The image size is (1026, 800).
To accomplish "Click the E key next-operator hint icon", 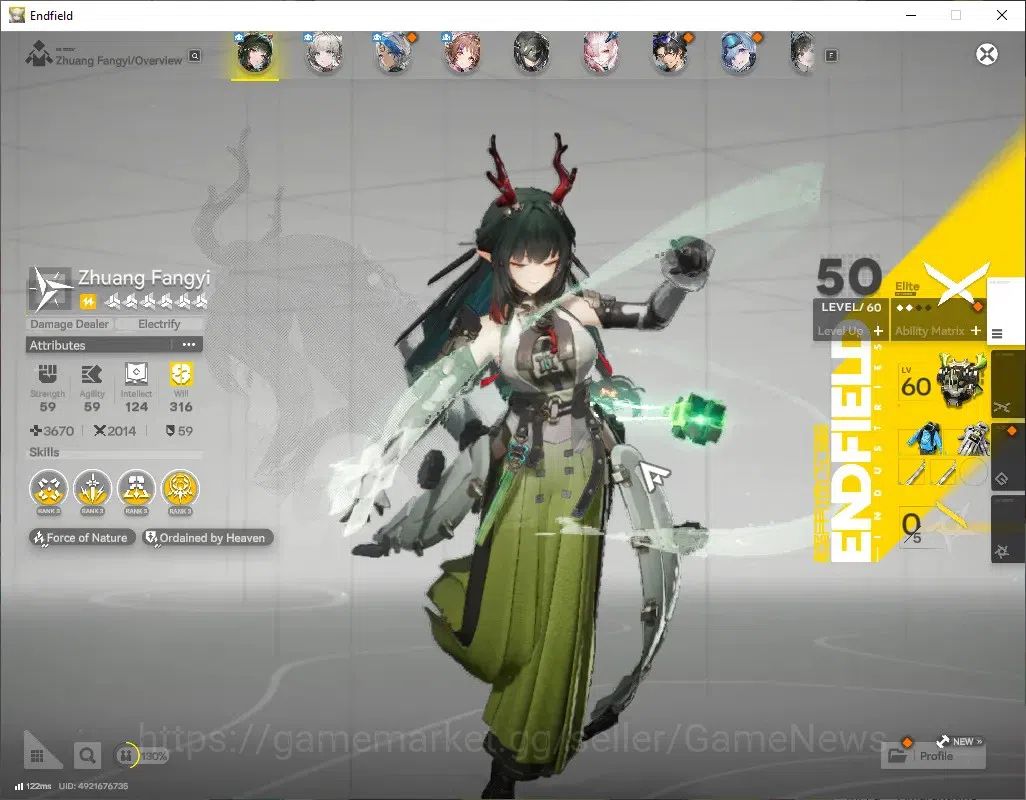I will pyautogui.click(x=831, y=56).
